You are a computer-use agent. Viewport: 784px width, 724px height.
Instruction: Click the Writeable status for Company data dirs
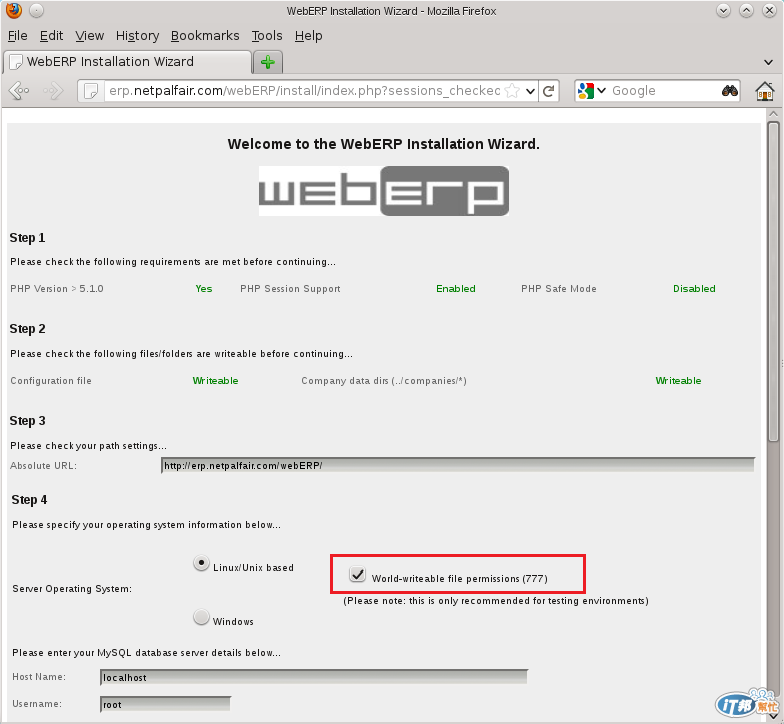(x=678, y=380)
